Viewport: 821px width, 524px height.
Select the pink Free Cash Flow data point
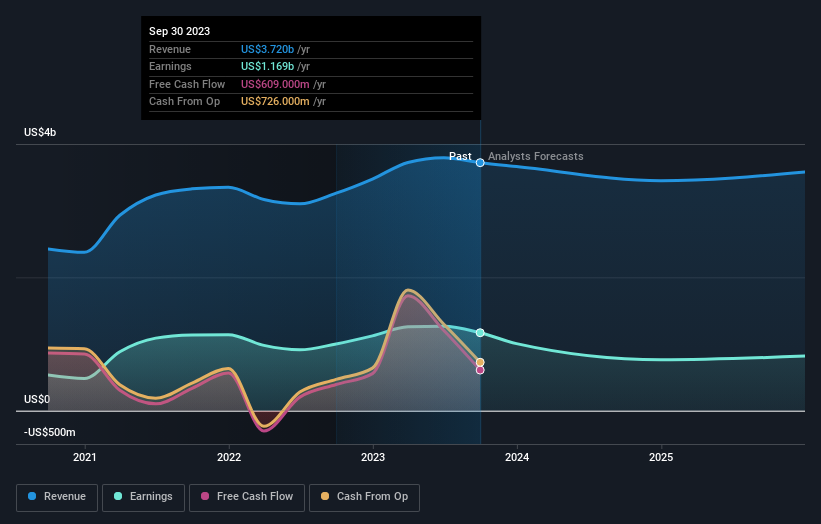click(480, 370)
